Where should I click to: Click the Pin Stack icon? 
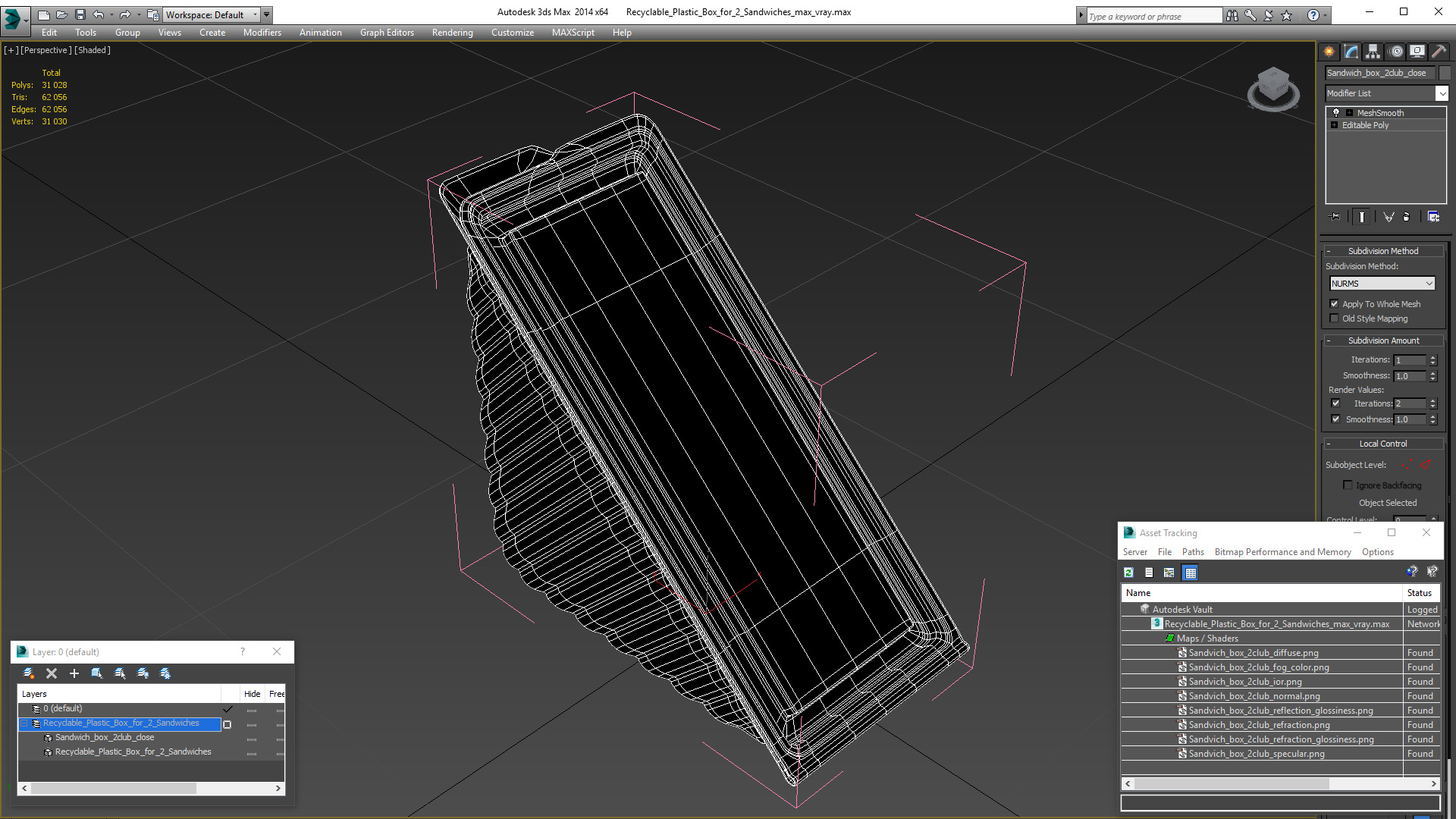pyautogui.click(x=1335, y=217)
